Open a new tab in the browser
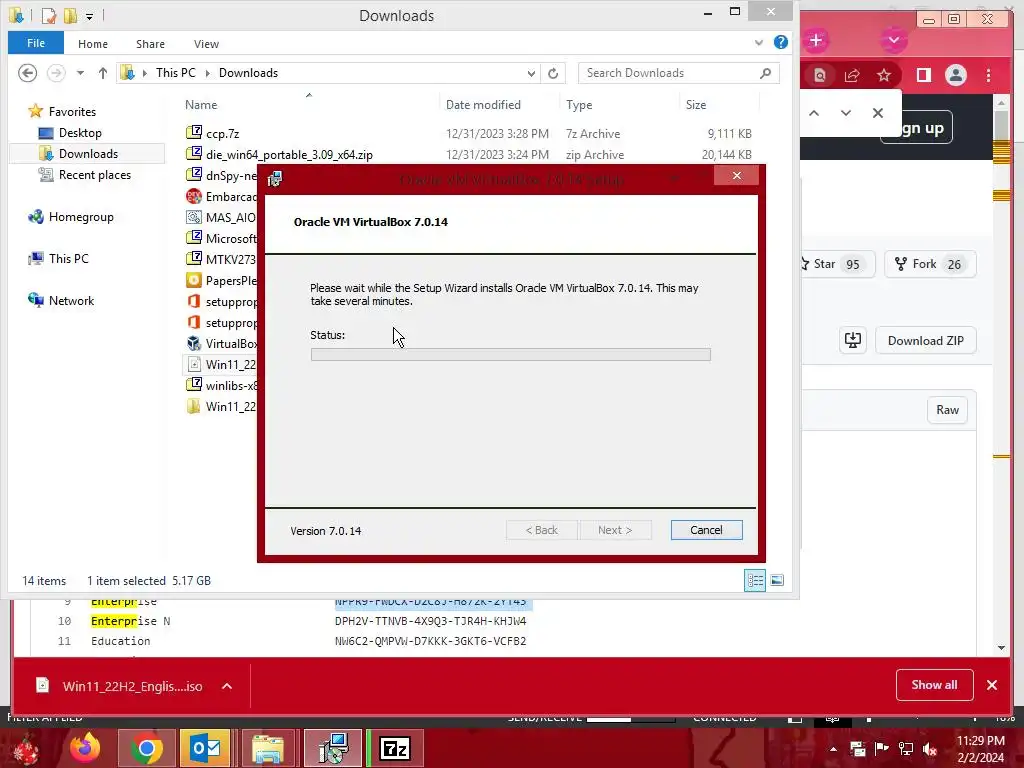Viewport: 1024px width, 768px height. [815, 40]
